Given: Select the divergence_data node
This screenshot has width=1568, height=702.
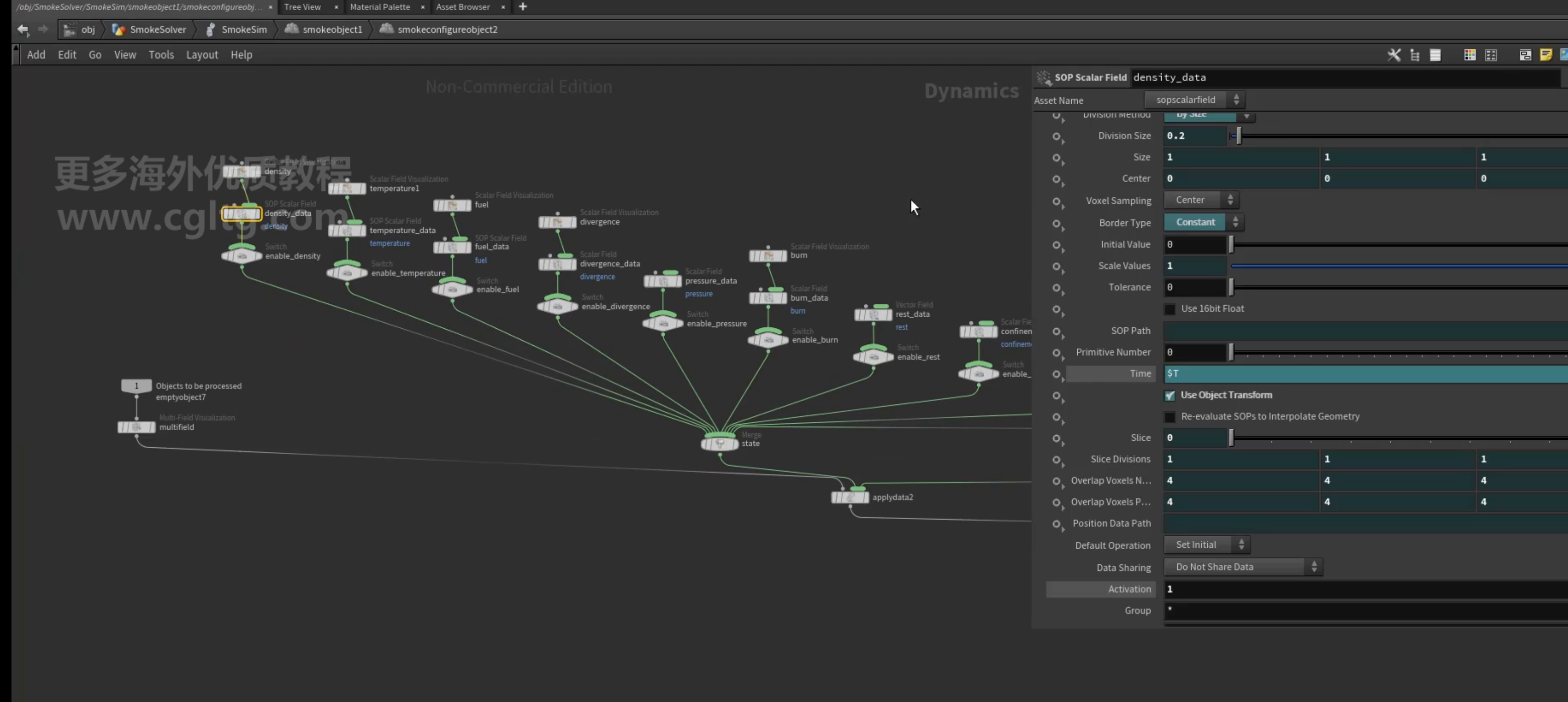Looking at the screenshot, I should tap(558, 264).
